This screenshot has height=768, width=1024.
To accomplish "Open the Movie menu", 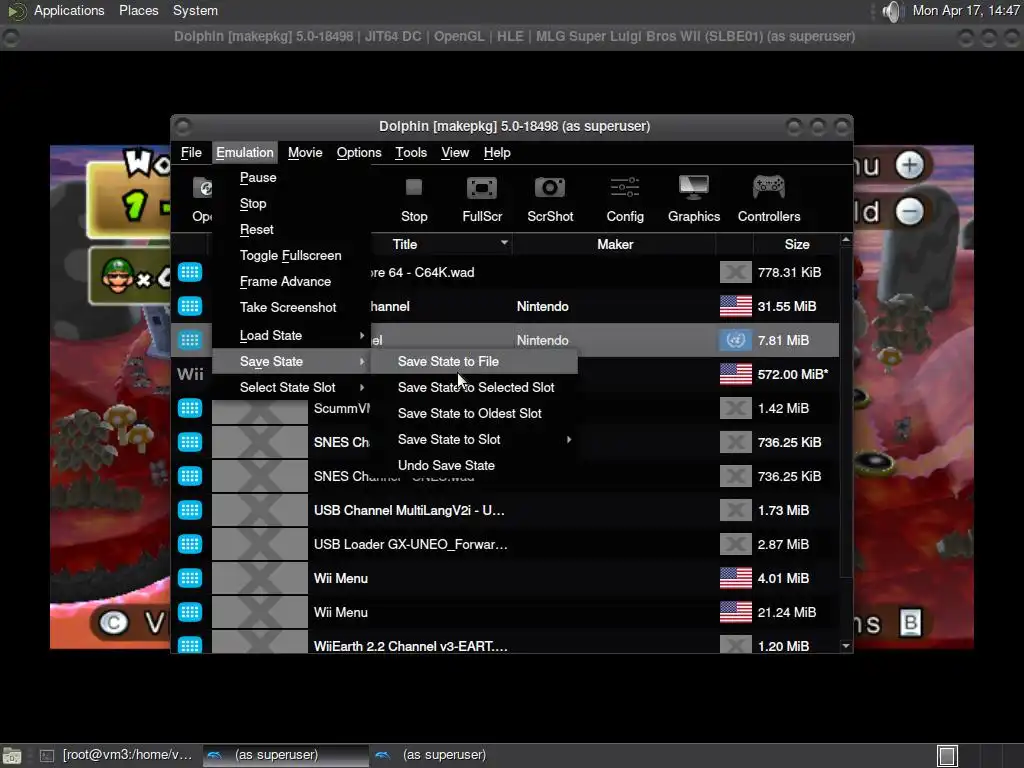I will [305, 152].
